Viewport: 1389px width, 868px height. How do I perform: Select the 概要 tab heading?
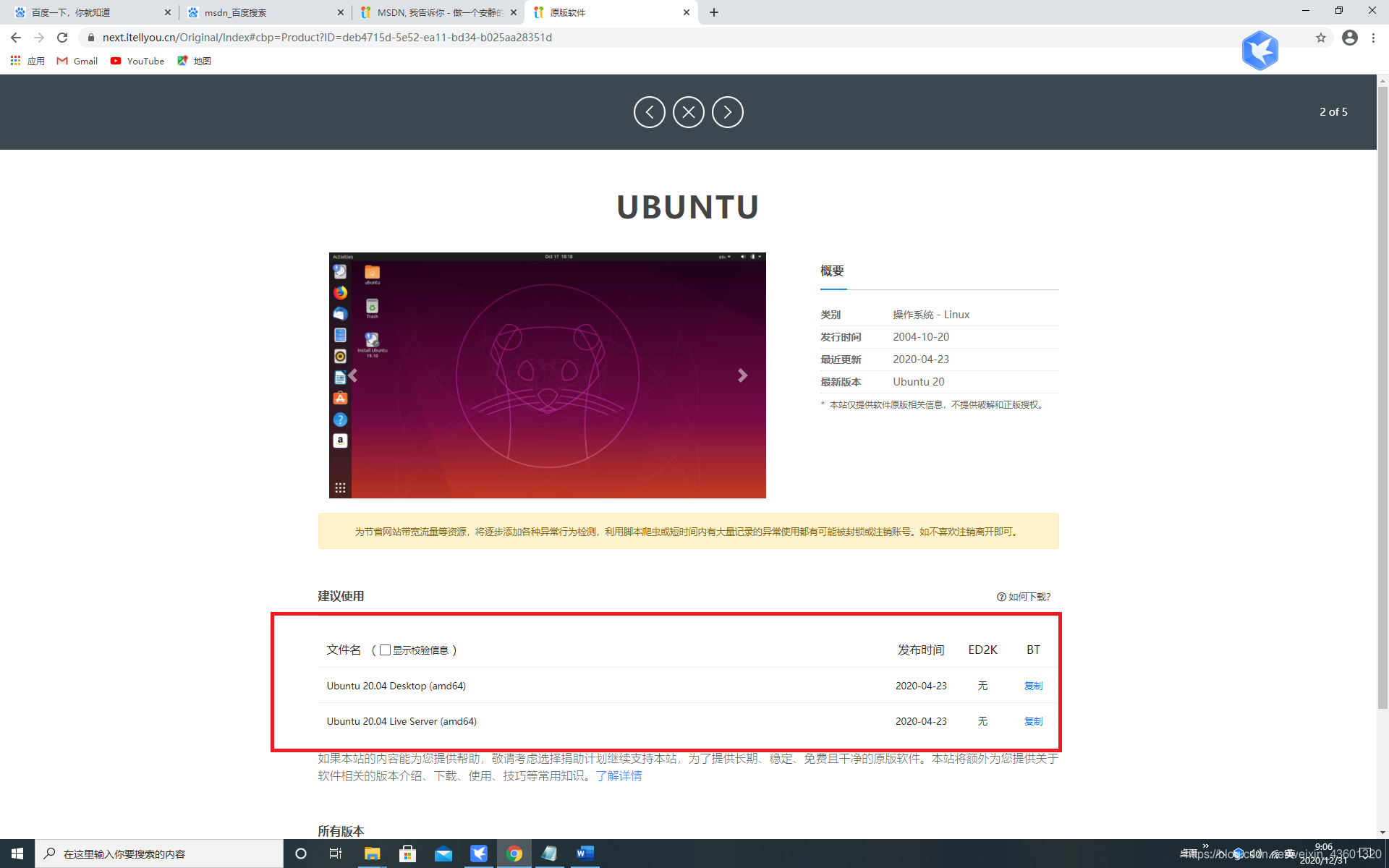(x=832, y=271)
